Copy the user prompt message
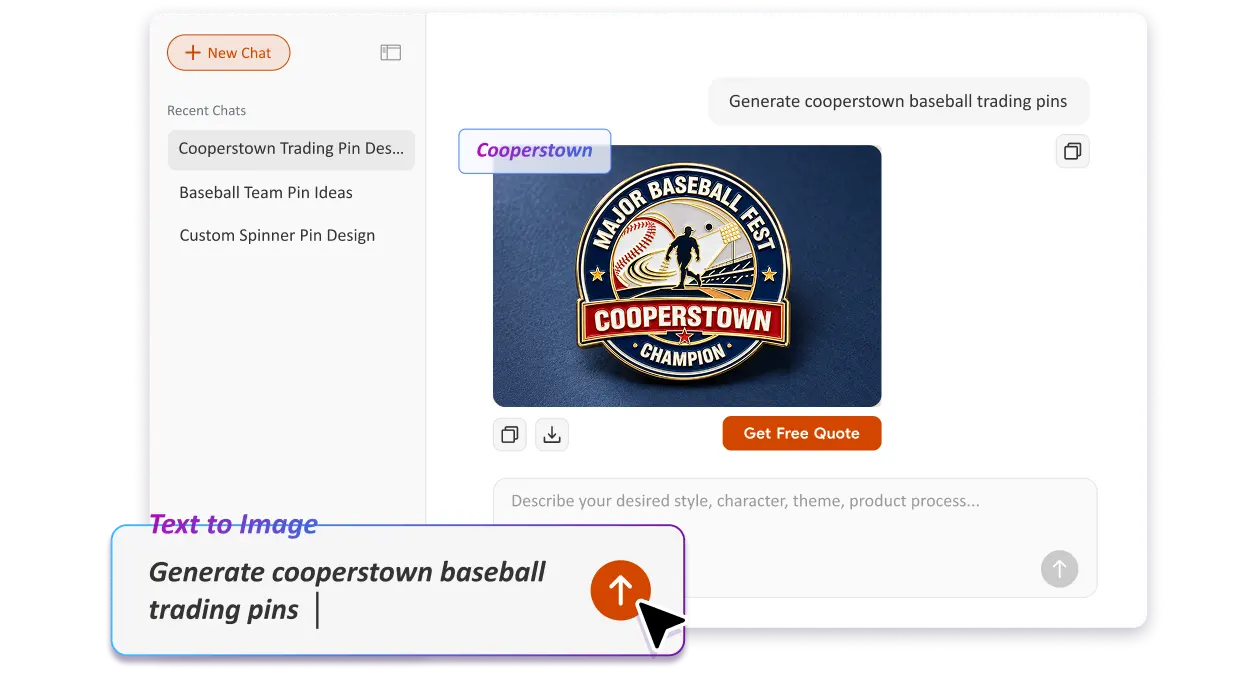The image size is (1256, 673). (1072, 152)
